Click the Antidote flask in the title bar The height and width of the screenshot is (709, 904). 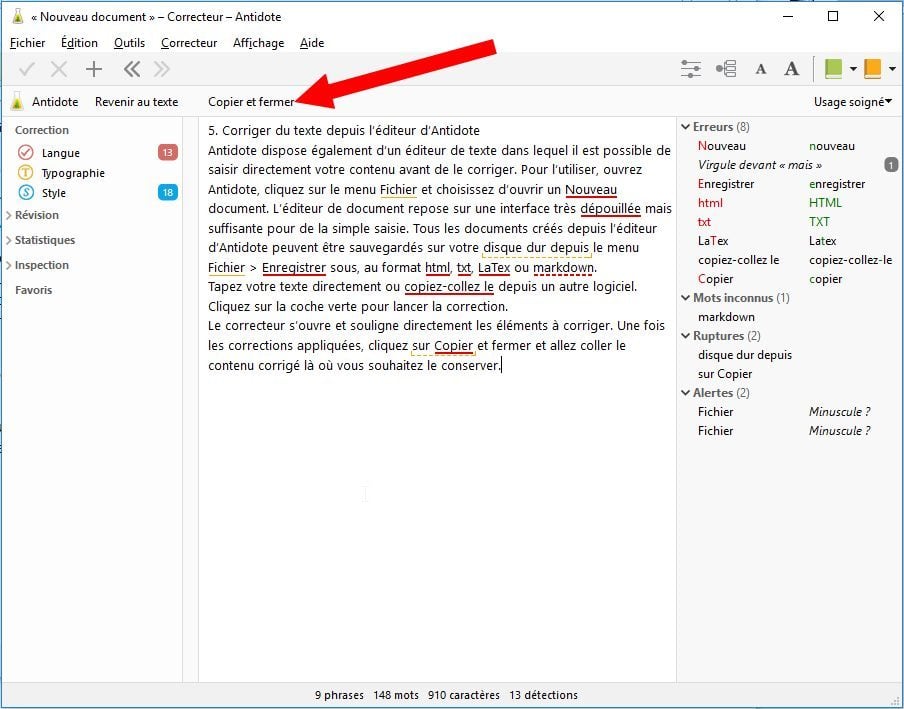coord(18,16)
